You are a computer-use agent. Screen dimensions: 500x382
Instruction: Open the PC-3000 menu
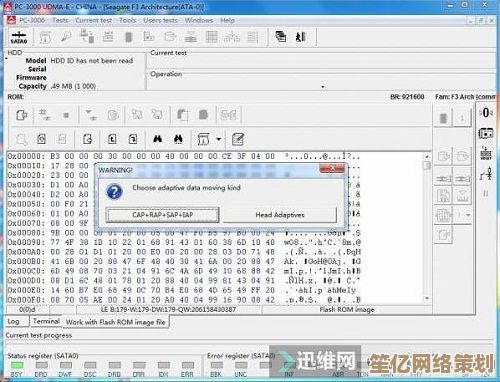point(32,20)
